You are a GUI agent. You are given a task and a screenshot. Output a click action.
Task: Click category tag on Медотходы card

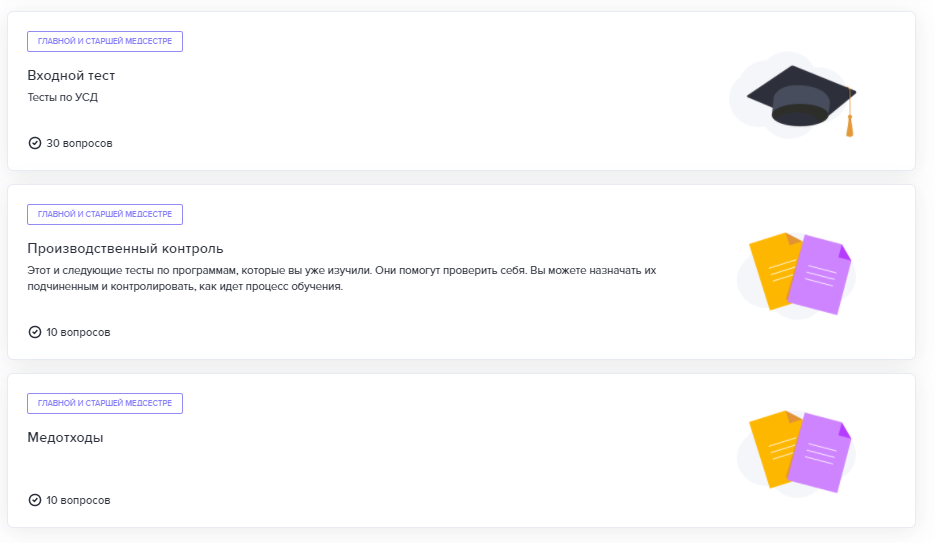point(105,404)
